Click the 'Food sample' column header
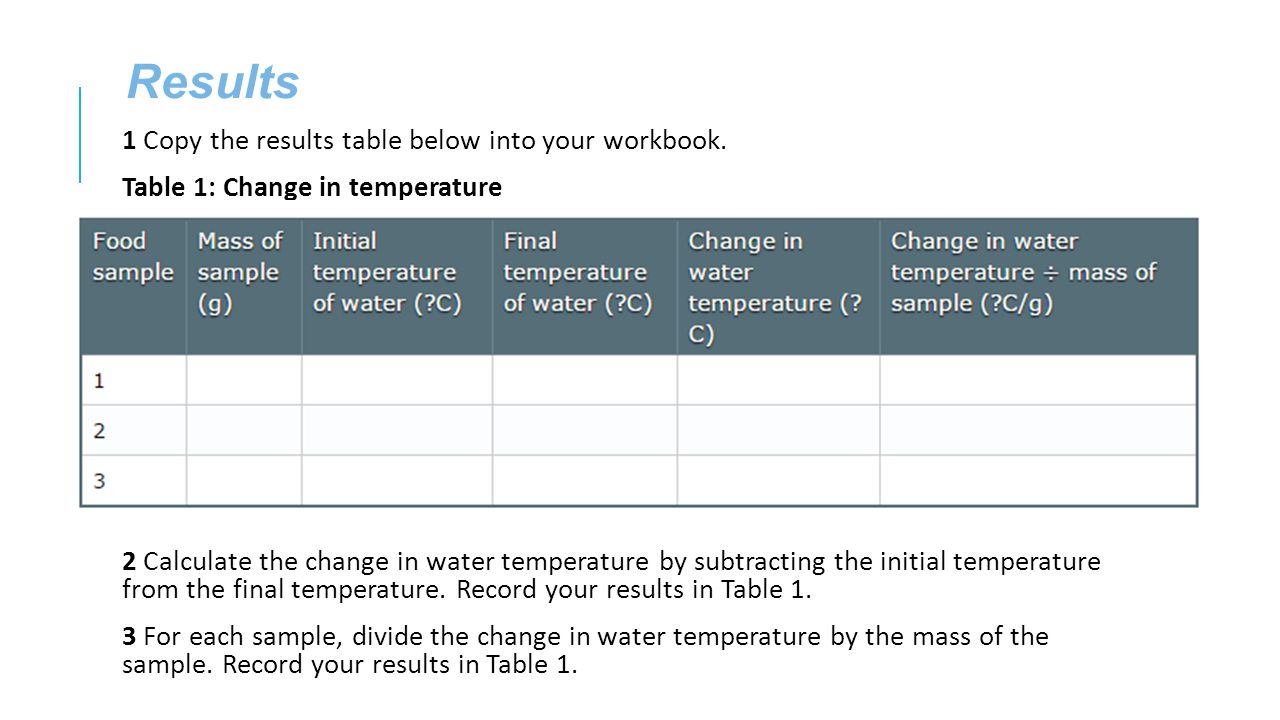The width and height of the screenshot is (1280, 720). coord(133,286)
